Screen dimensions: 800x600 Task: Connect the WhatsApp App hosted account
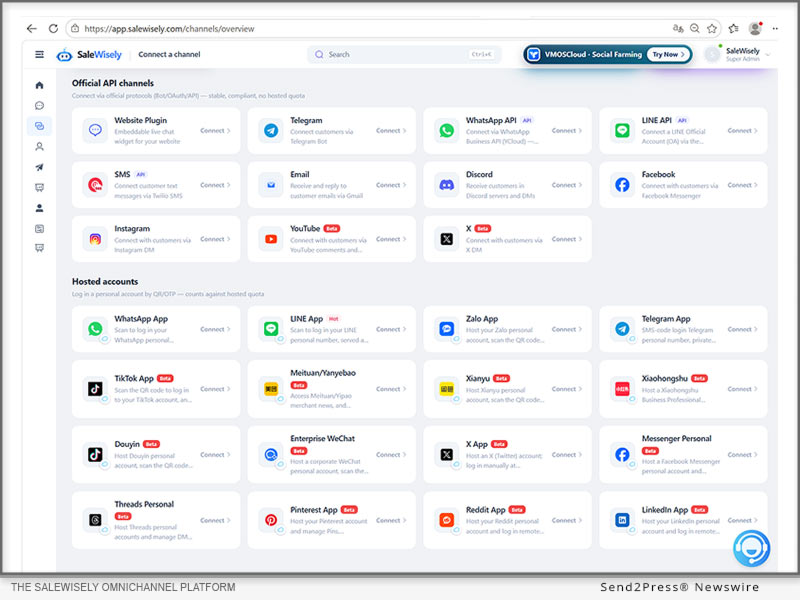(215, 329)
